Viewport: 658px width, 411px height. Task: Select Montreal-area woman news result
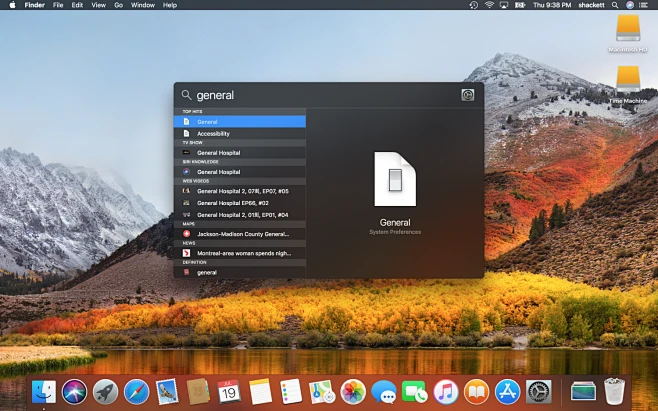point(240,253)
